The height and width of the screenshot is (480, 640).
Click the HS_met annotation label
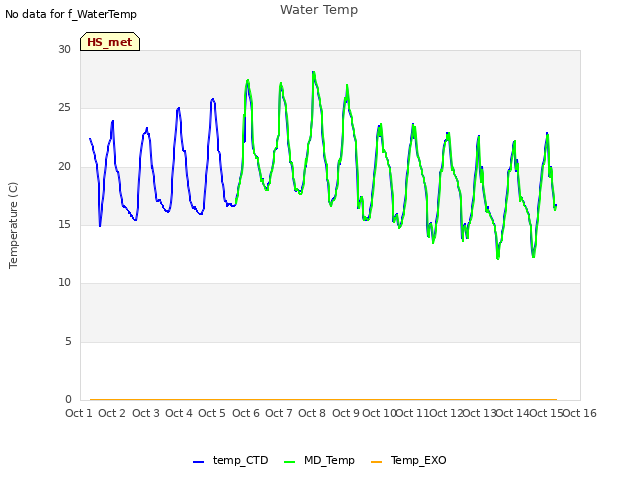pos(110,42)
